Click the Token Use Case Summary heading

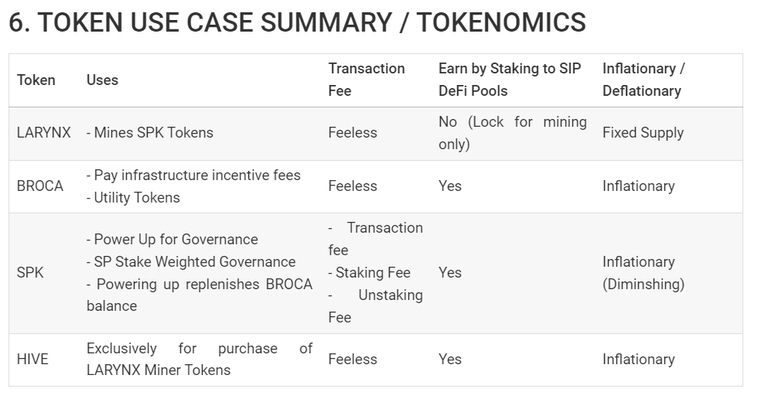297,23
